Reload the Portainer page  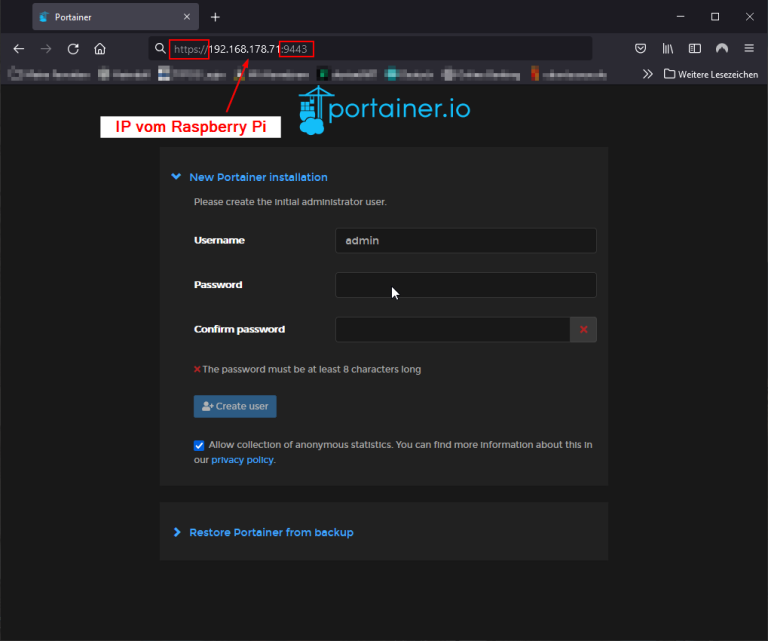(x=73, y=49)
